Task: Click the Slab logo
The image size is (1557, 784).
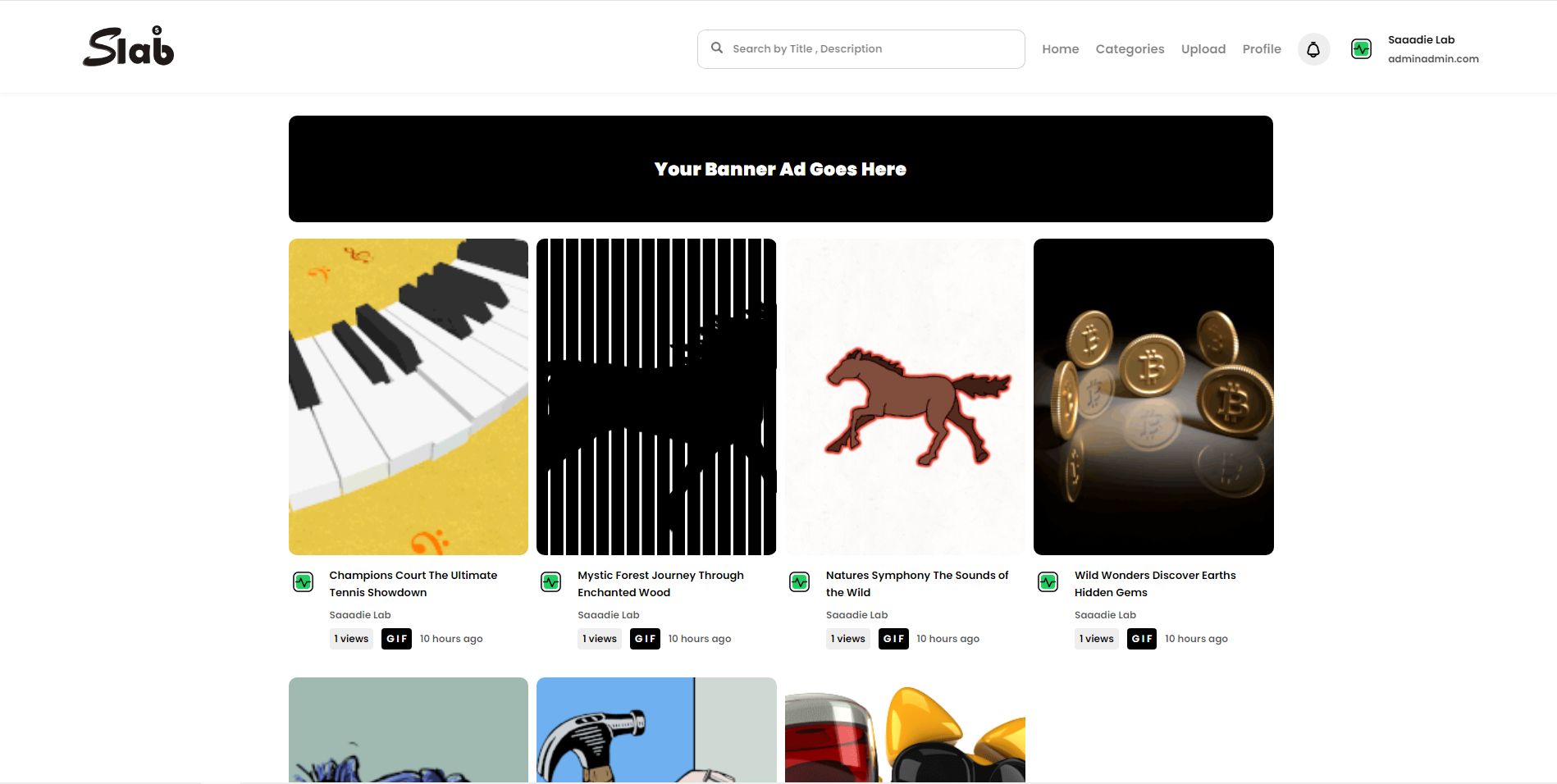Action: pyautogui.click(x=129, y=47)
